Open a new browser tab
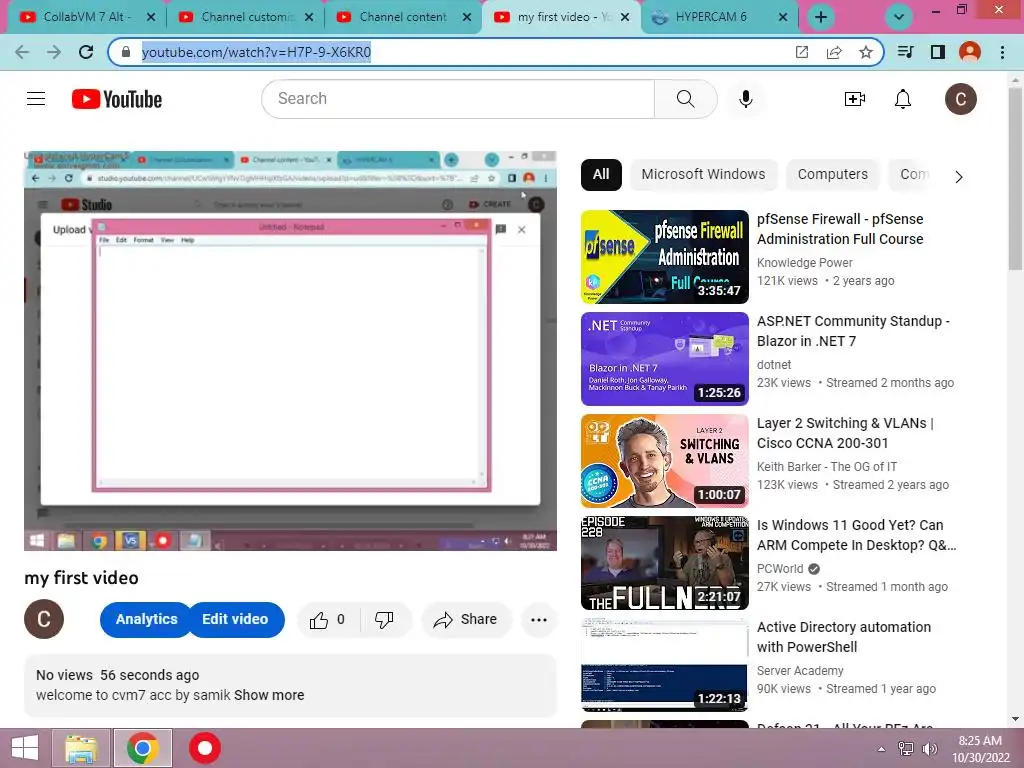1024x768 pixels. pyautogui.click(x=821, y=18)
